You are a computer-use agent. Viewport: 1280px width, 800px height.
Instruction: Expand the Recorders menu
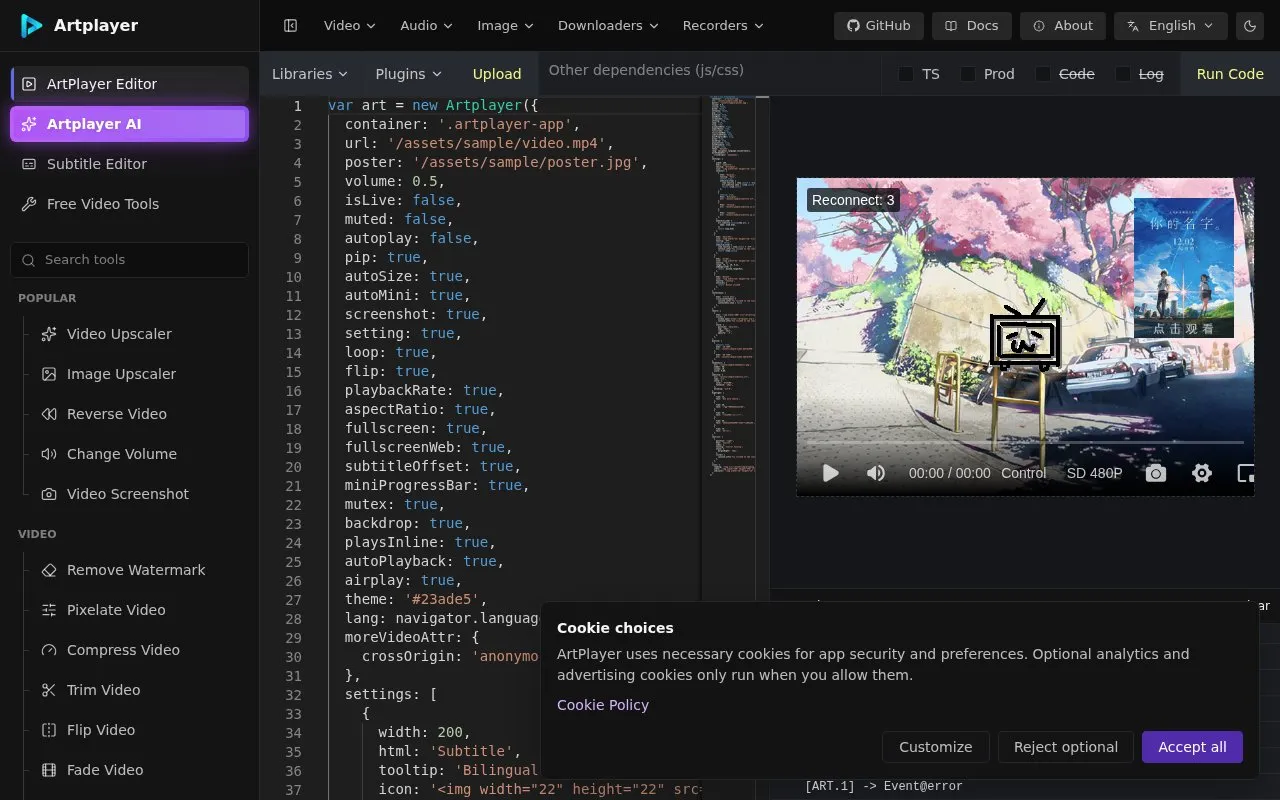[723, 25]
